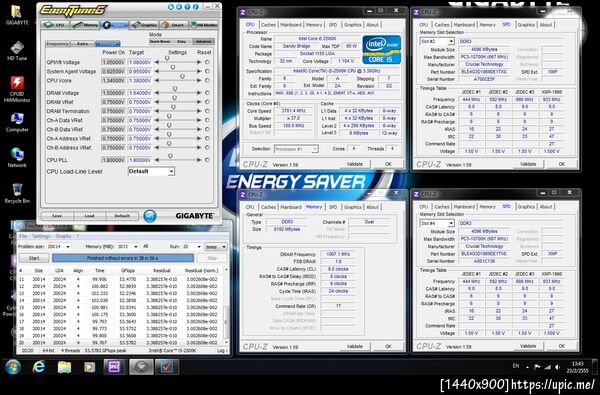Viewport: 600px width, 395px height.
Task: Click the Load button in EasyTune6
Action: (90, 216)
